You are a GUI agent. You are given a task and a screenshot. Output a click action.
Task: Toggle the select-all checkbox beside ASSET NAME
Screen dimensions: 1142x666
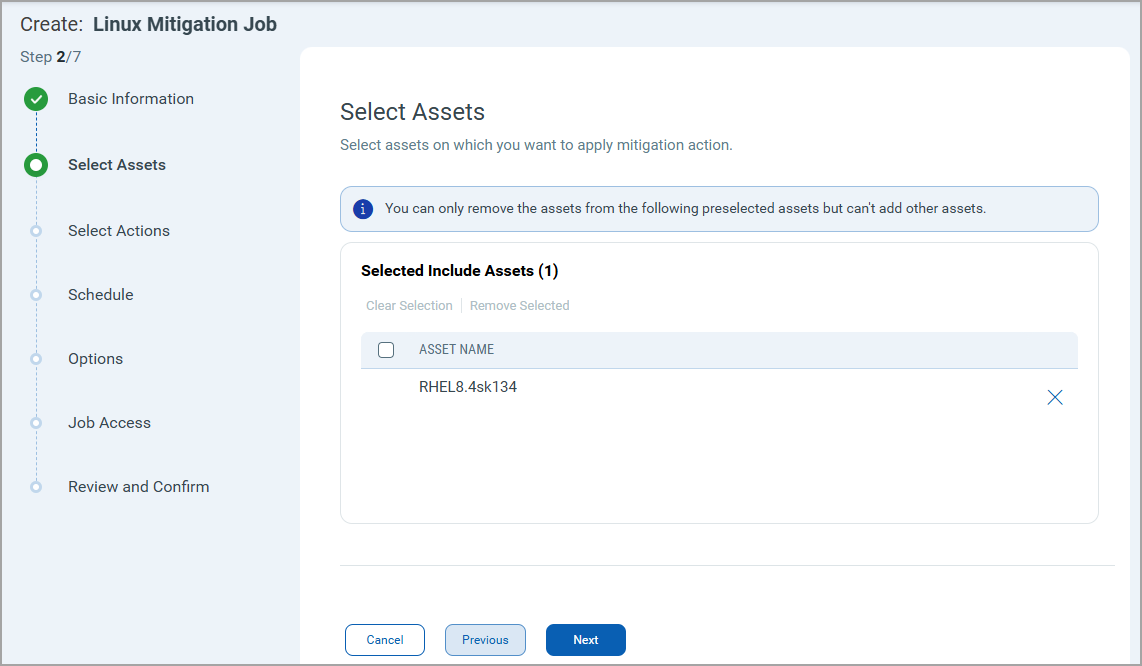coord(386,350)
